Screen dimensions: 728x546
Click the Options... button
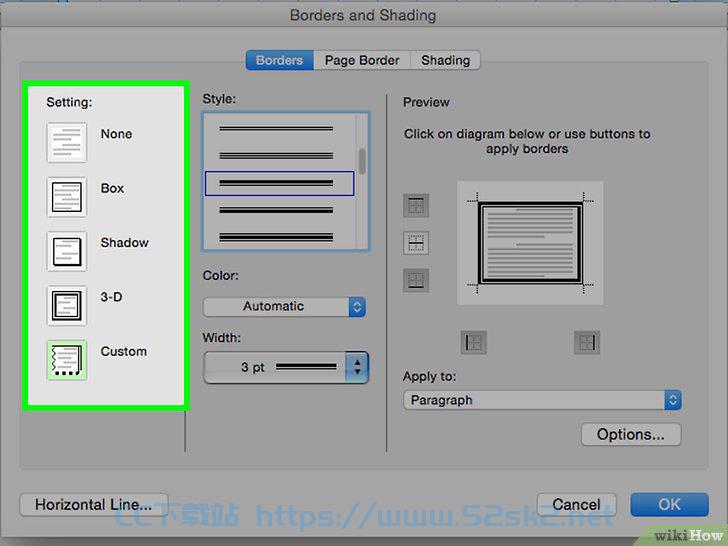[x=631, y=435]
